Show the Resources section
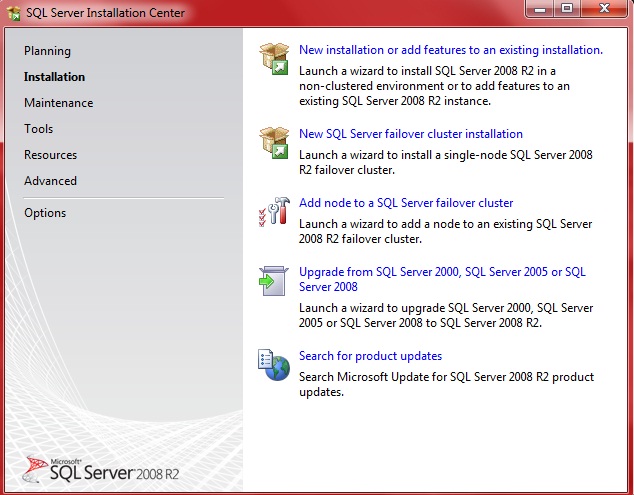Viewport: 634px width, 495px height. (x=51, y=154)
